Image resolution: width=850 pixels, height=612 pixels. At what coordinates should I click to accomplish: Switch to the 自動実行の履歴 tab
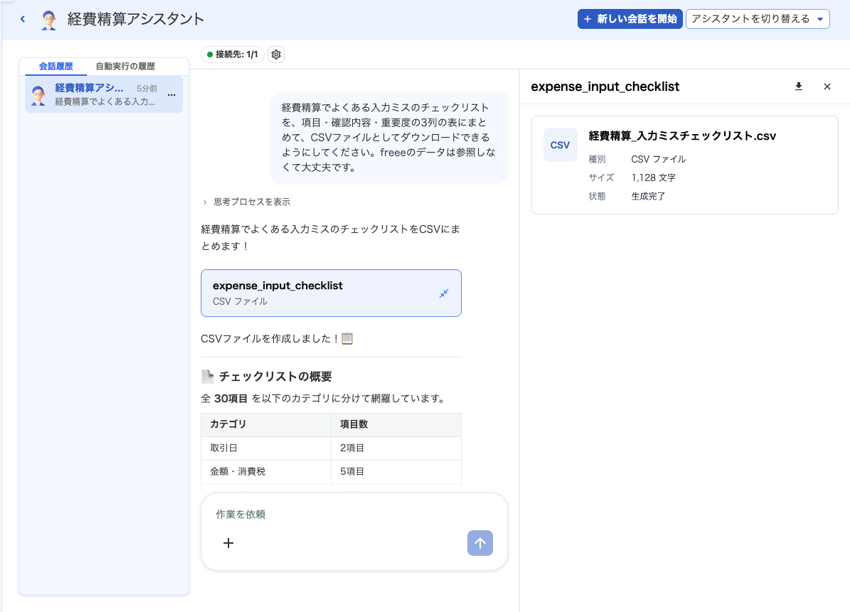125,66
